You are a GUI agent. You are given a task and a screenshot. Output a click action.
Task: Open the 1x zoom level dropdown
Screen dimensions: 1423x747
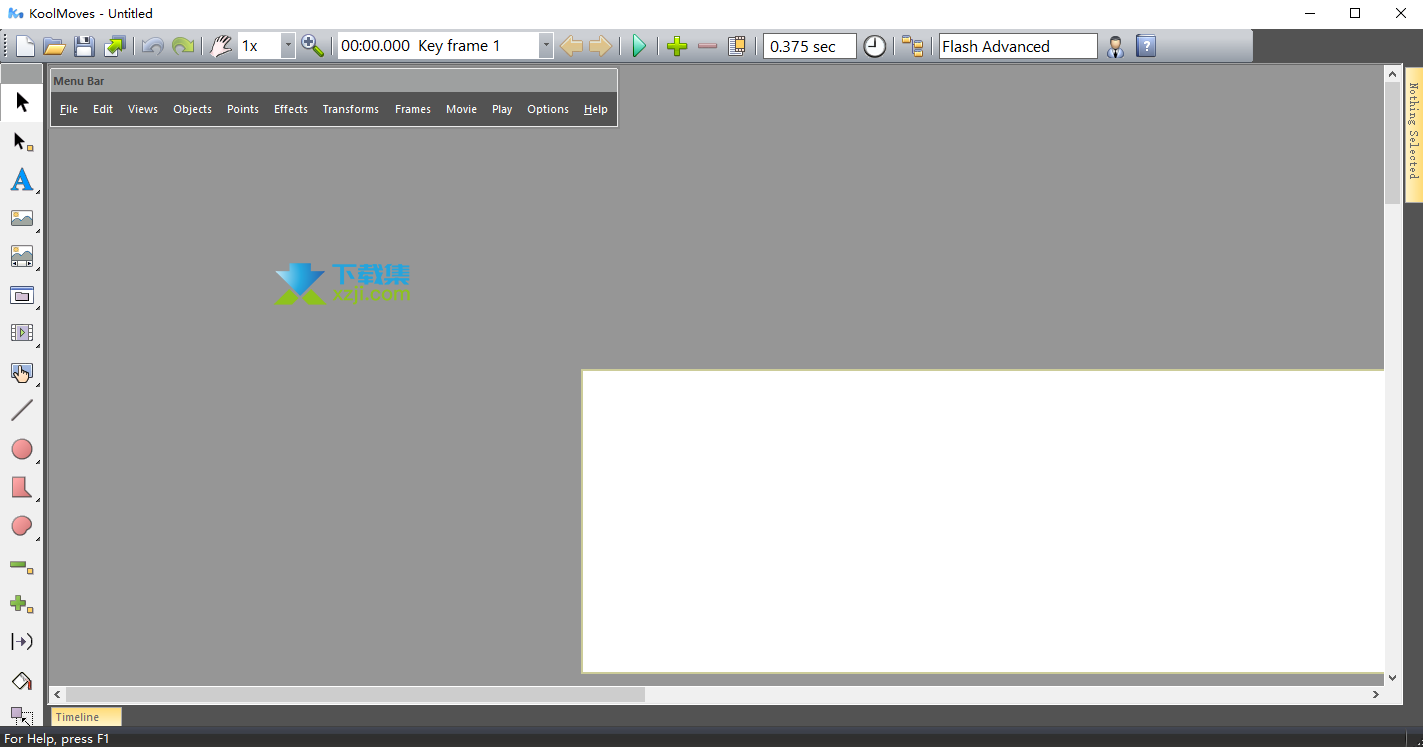288,46
